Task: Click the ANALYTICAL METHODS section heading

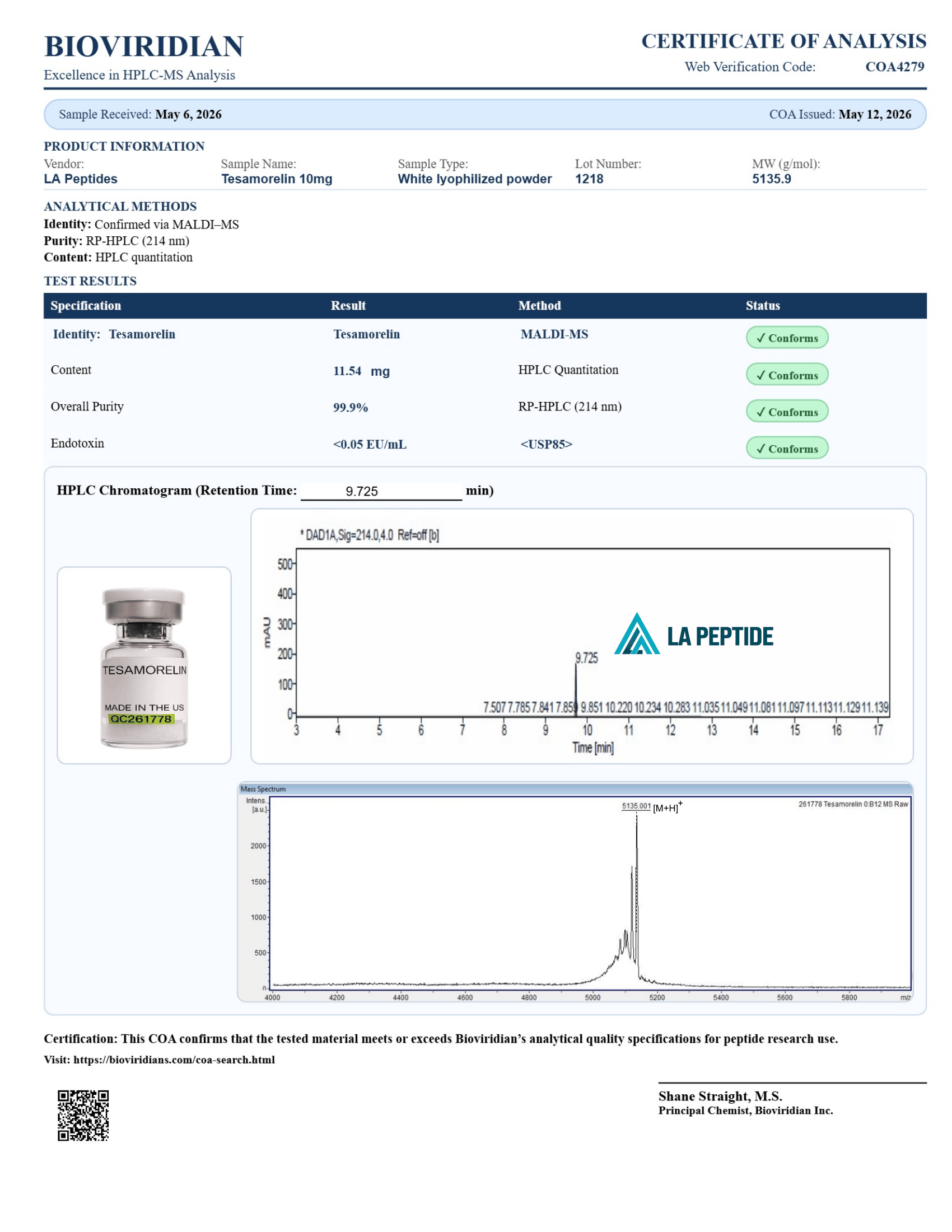Action: (120, 207)
